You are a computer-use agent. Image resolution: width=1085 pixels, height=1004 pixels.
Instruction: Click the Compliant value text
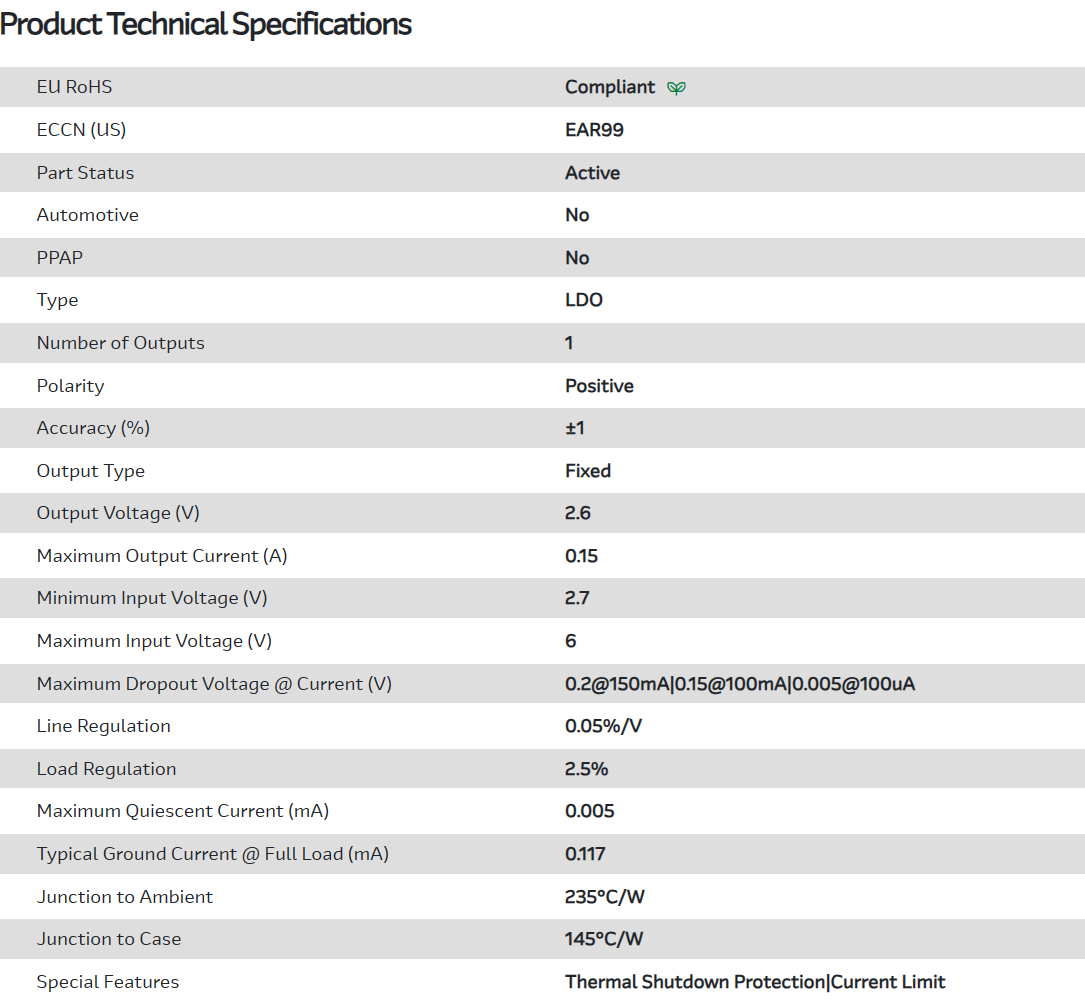pos(610,87)
